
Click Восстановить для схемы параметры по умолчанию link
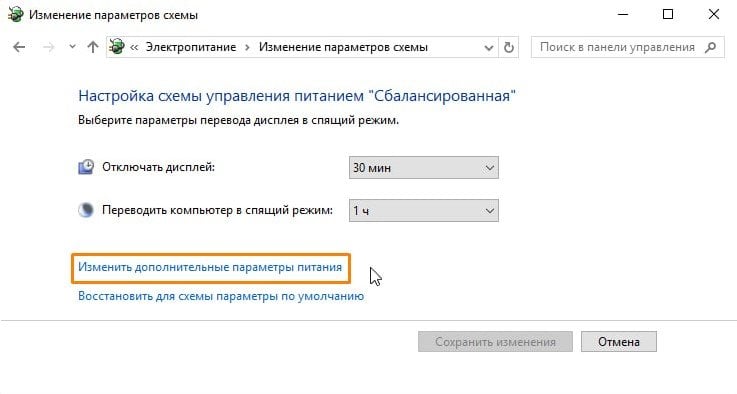pos(221,296)
